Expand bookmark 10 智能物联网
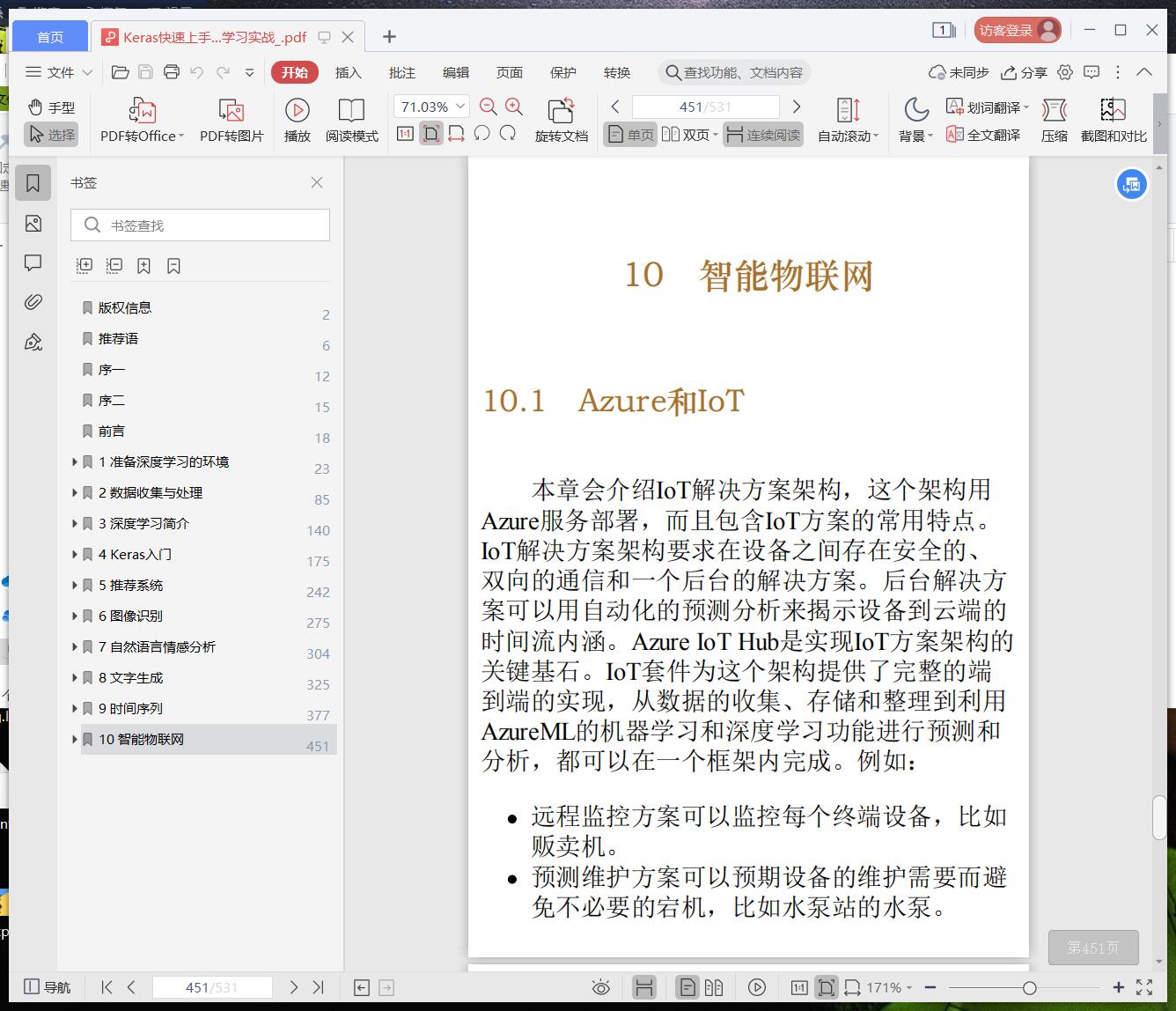1176x1011 pixels. click(x=75, y=739)
